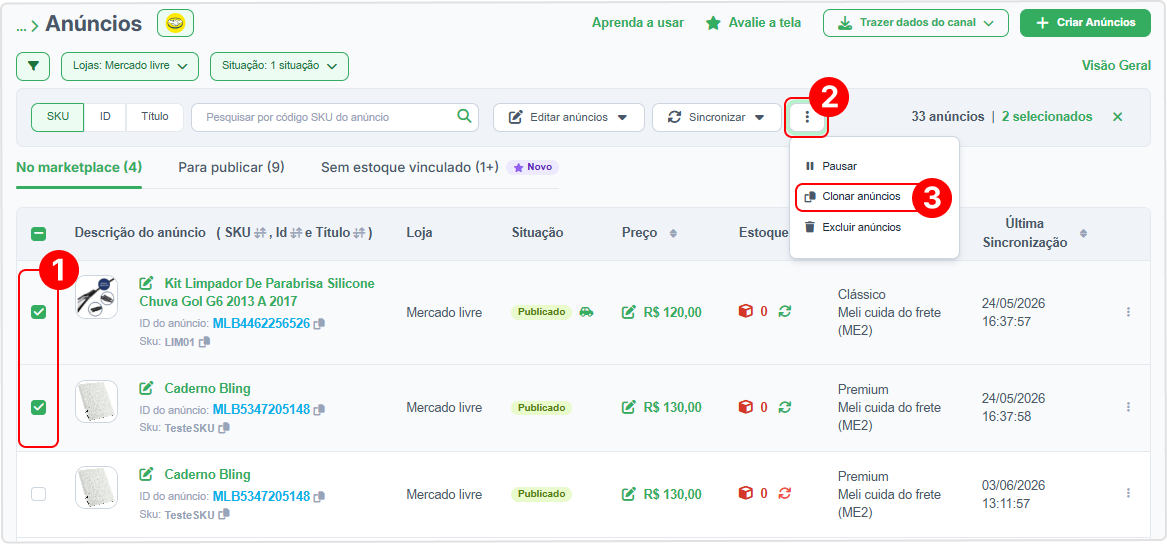This screenshot has width=1167, height=544.
Task: Open the filter funnel icon button
Action: 33,66
